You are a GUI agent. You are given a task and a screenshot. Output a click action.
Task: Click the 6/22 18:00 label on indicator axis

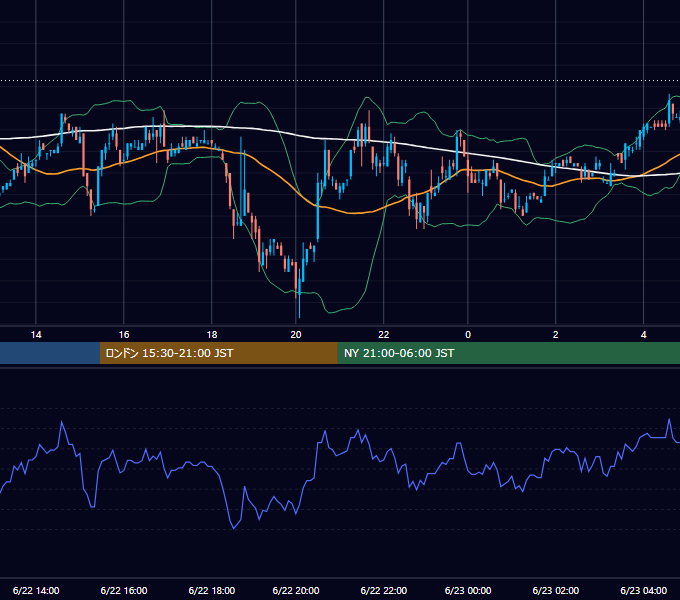[212, 590]
